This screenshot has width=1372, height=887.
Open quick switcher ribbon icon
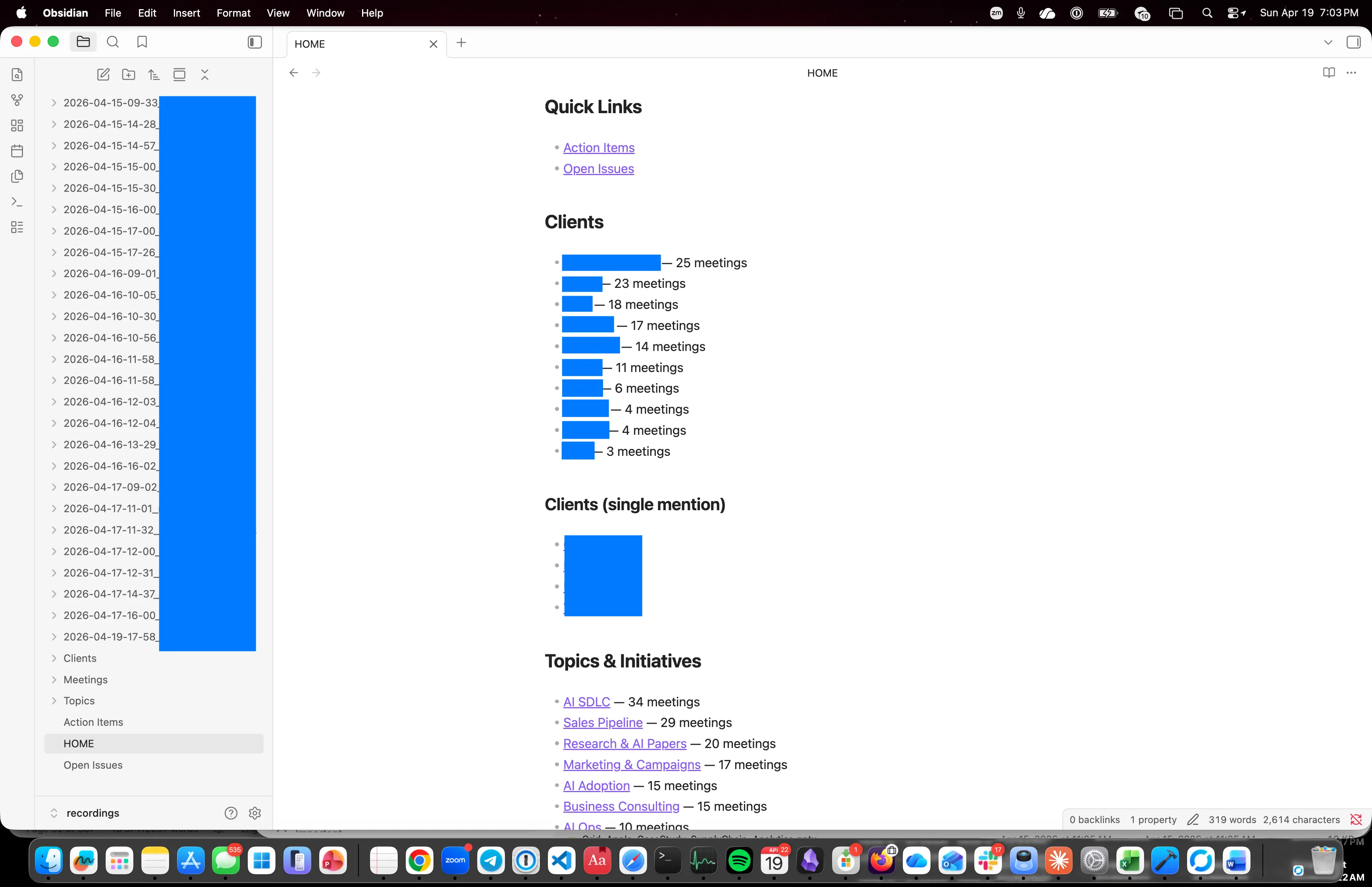click(17, 75)
